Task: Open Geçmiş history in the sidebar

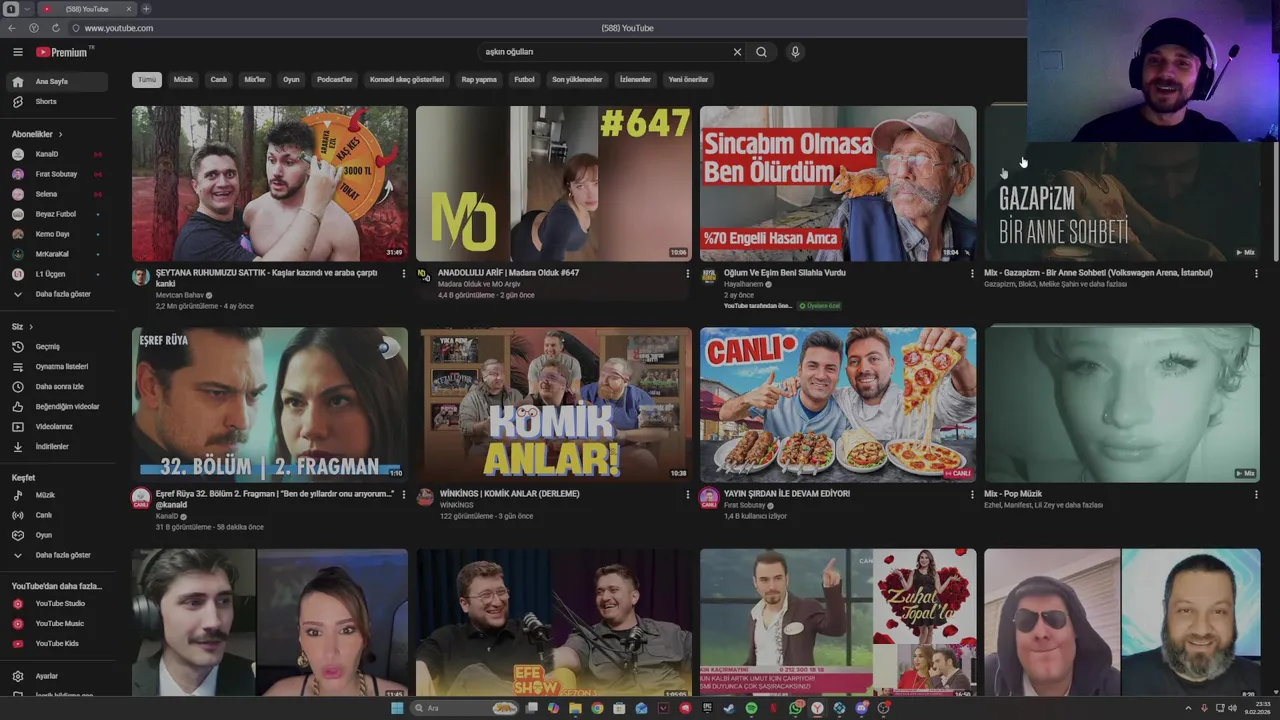Action: 56,347
